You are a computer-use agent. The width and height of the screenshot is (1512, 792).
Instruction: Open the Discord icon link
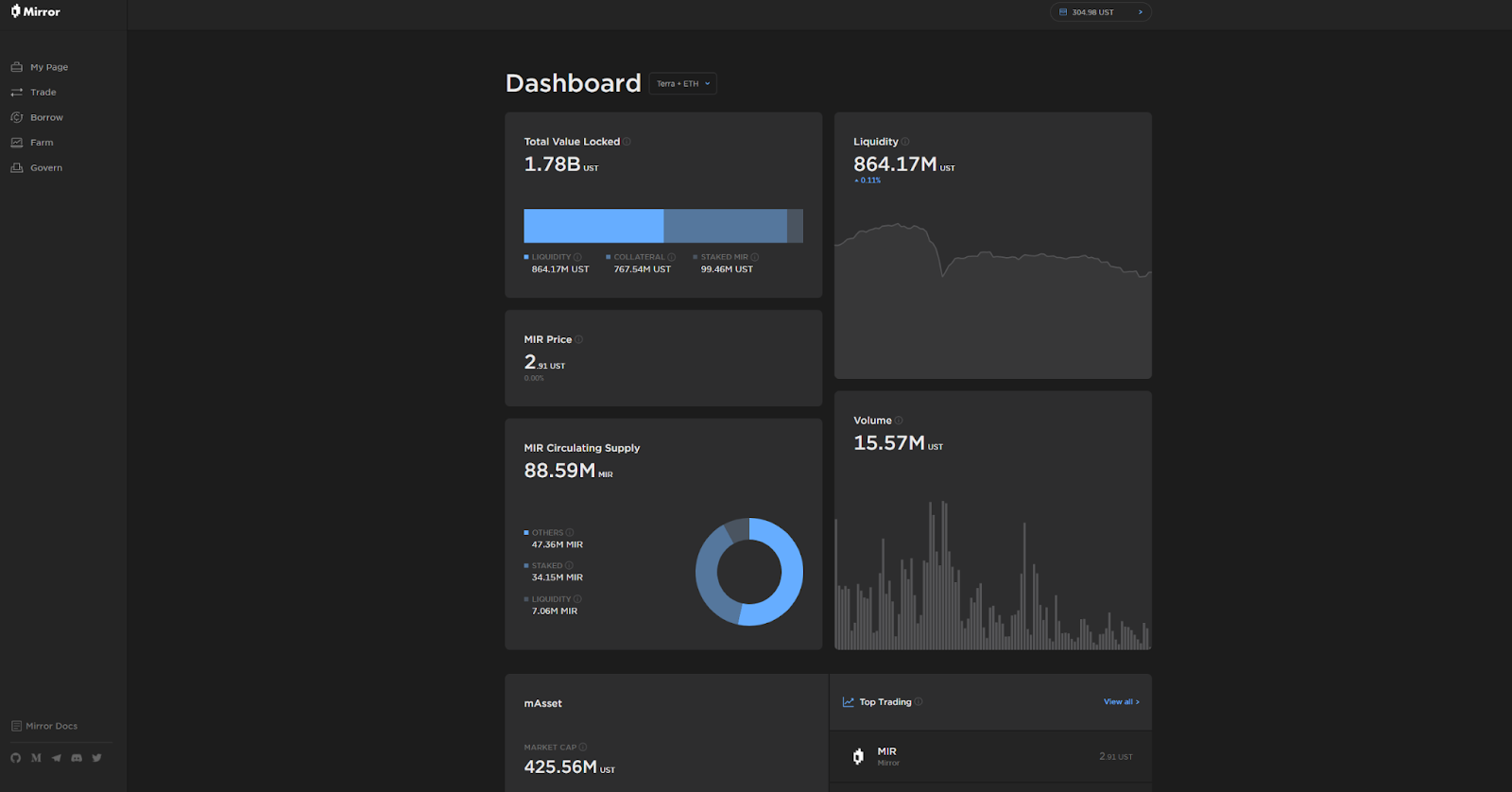tap(77, 758)
